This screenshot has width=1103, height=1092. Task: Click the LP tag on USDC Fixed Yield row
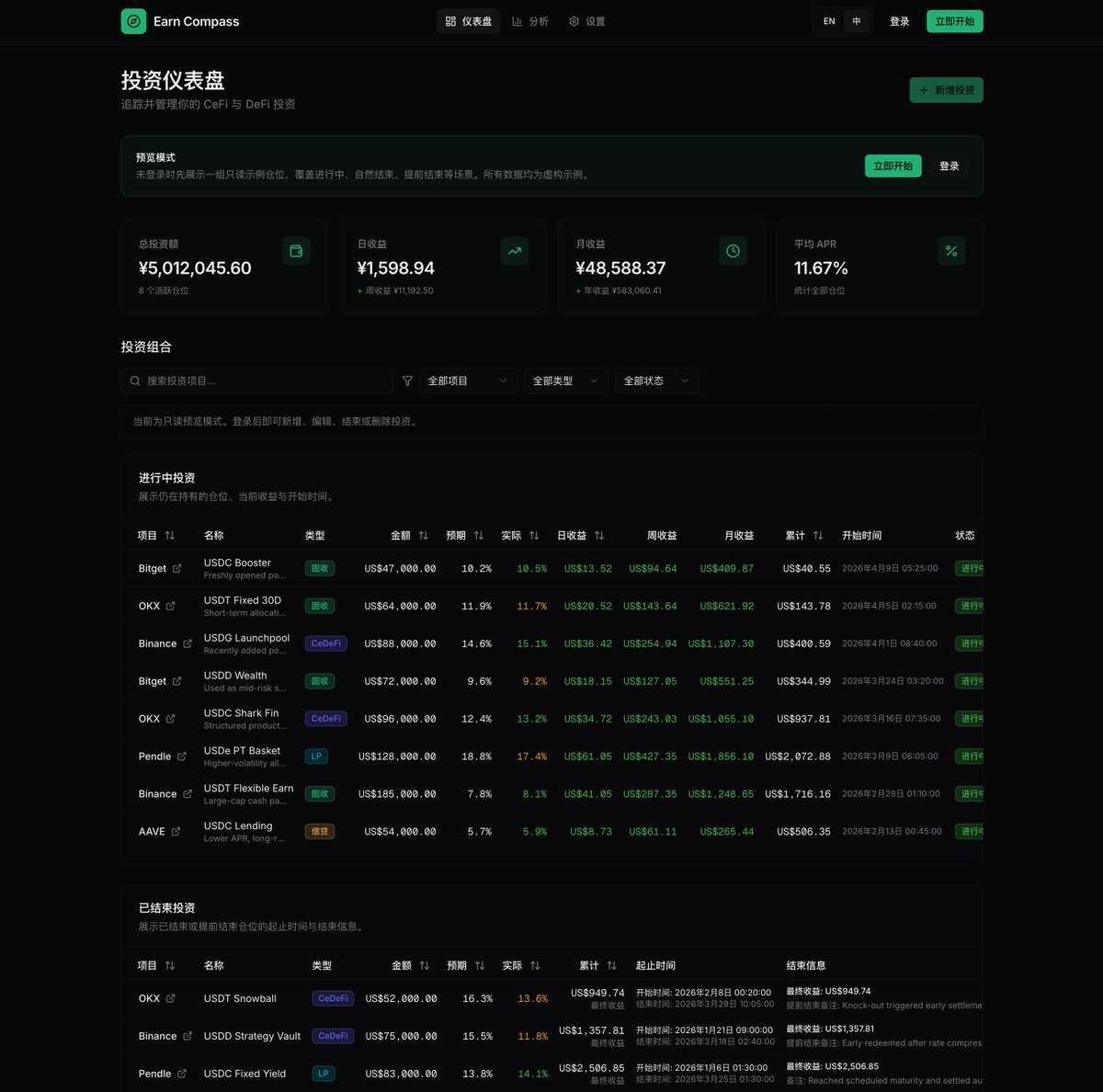(324, 1074)
